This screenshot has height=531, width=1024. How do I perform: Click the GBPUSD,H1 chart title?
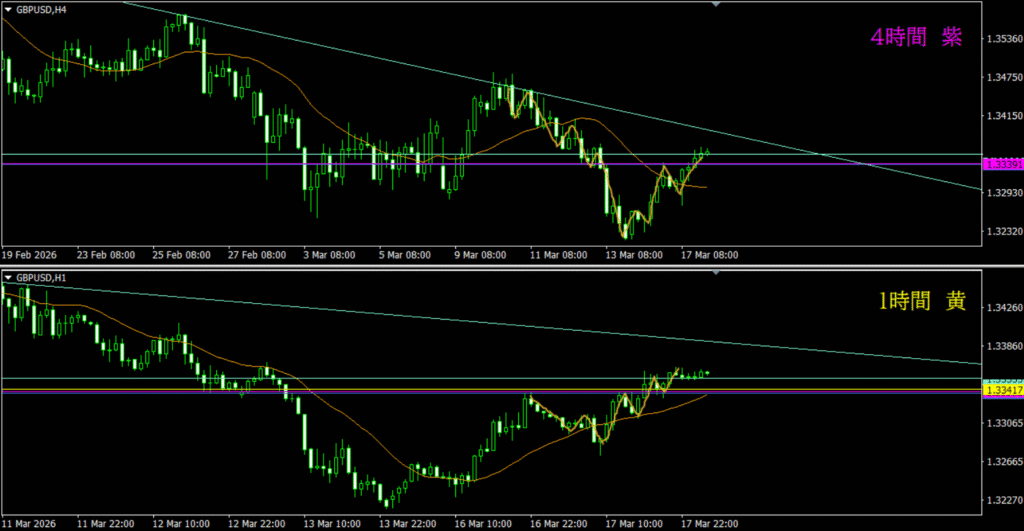[x=42, y=277]
